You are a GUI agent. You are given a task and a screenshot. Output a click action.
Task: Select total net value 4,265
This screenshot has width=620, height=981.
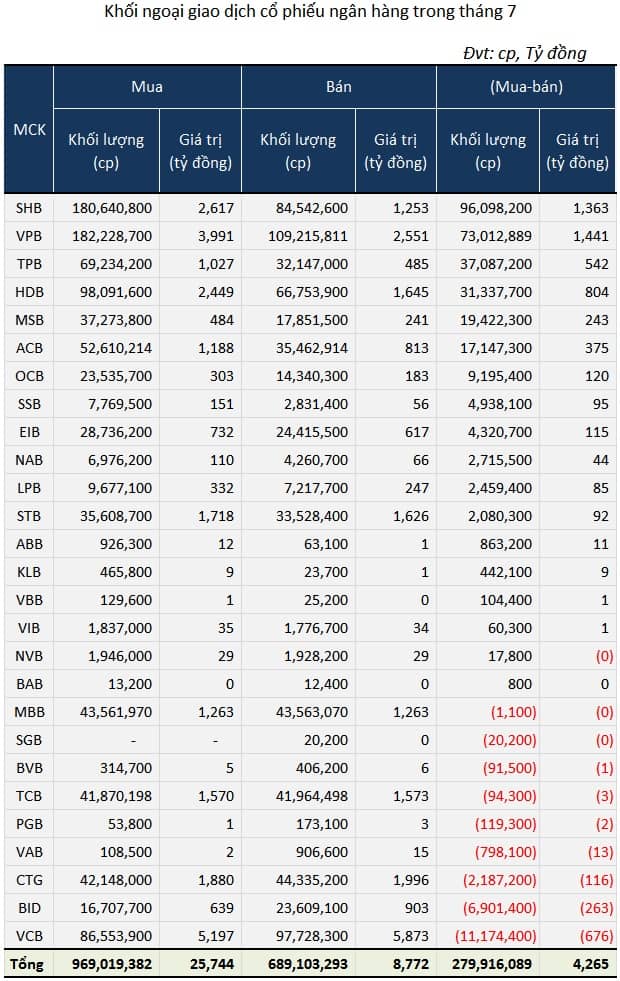tap(591, 964)
